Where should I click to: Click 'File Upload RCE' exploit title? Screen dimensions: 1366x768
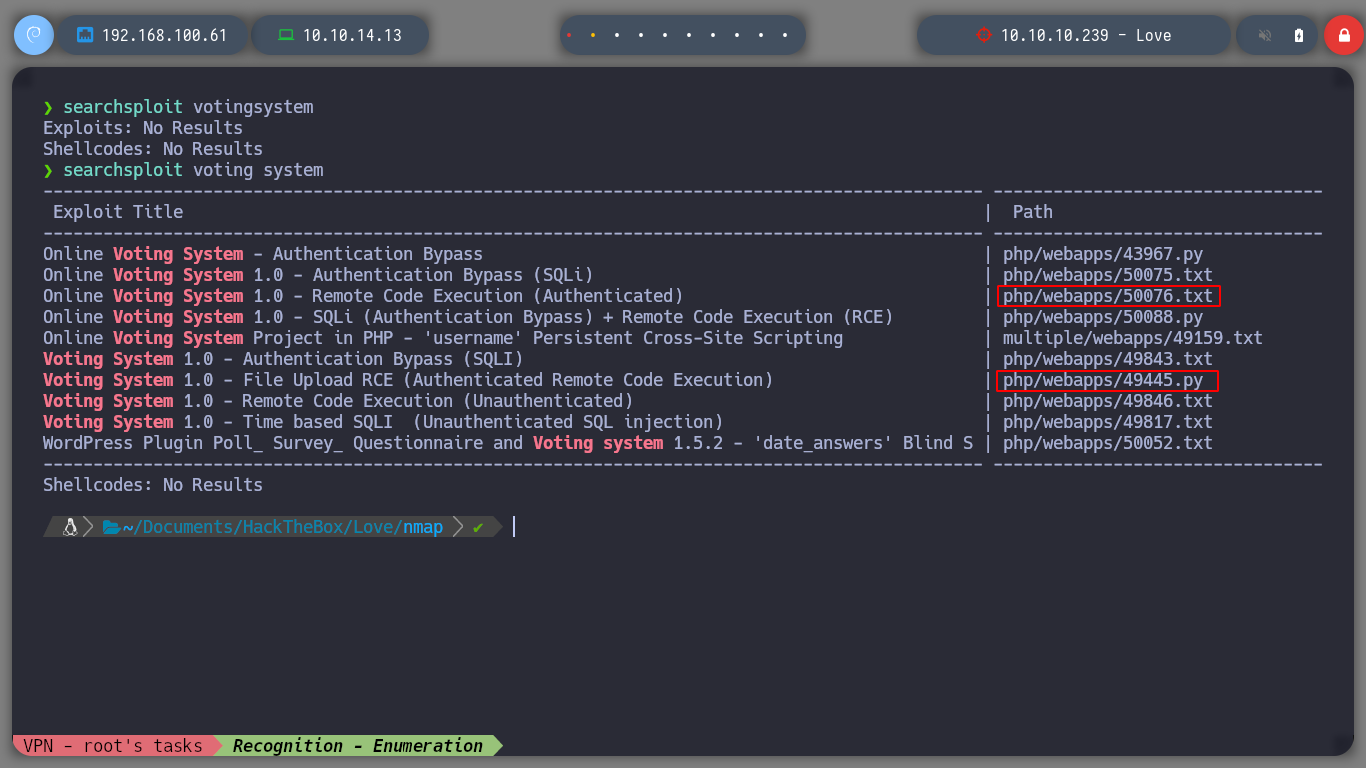[x=408, y=380]
